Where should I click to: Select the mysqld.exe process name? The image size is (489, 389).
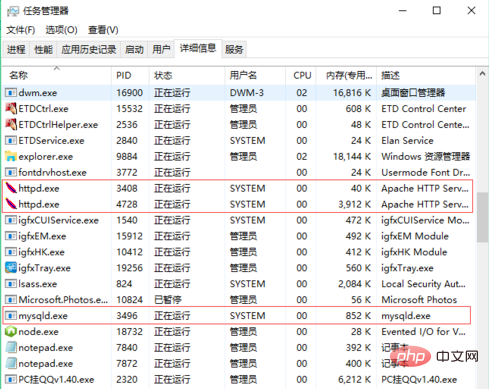click(x=43, y=316)
